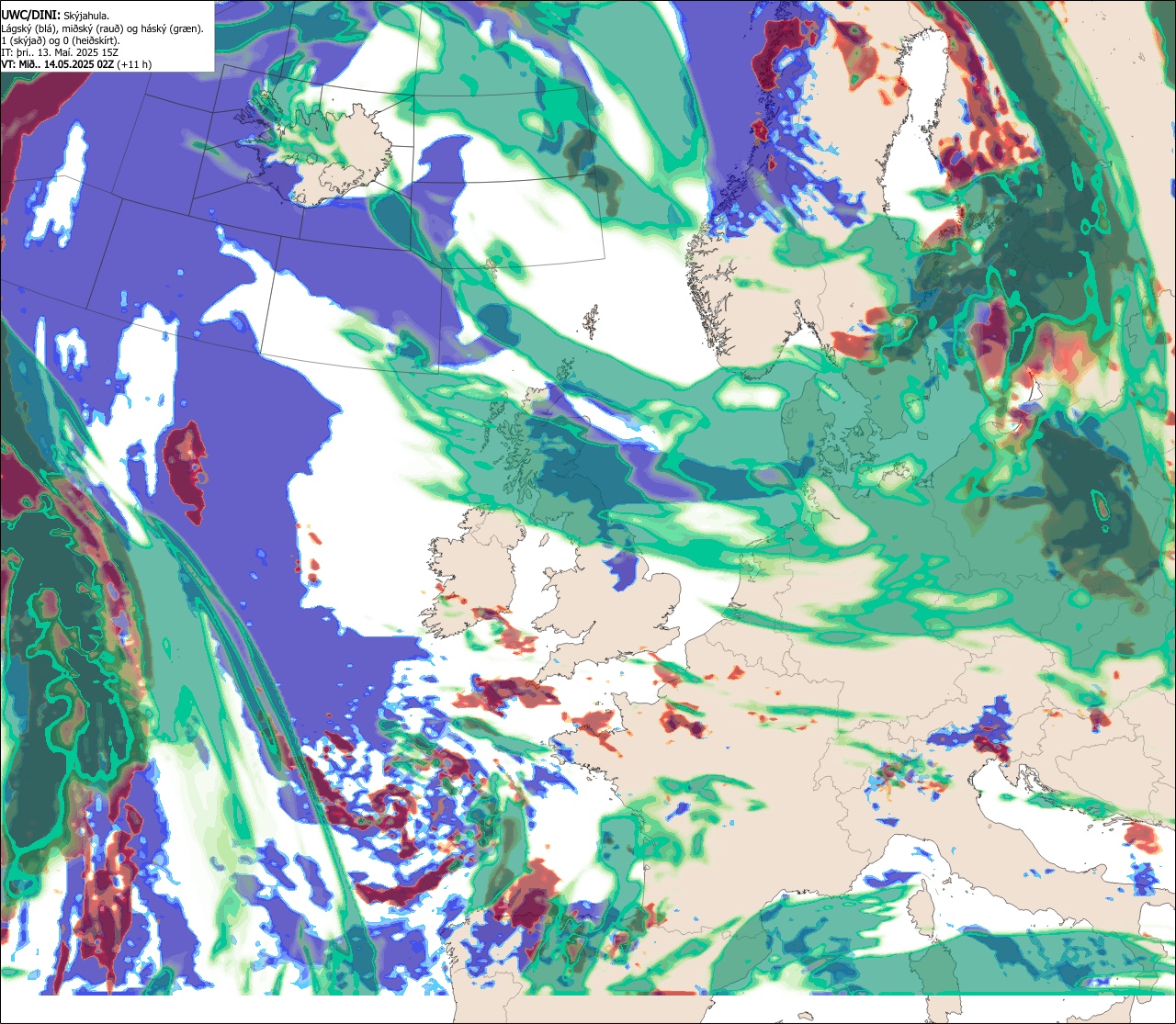Click the 'IT: þri.. 13. Maí. 2025 15Z' line
1176x1024 pixels.
pos(60,53)
